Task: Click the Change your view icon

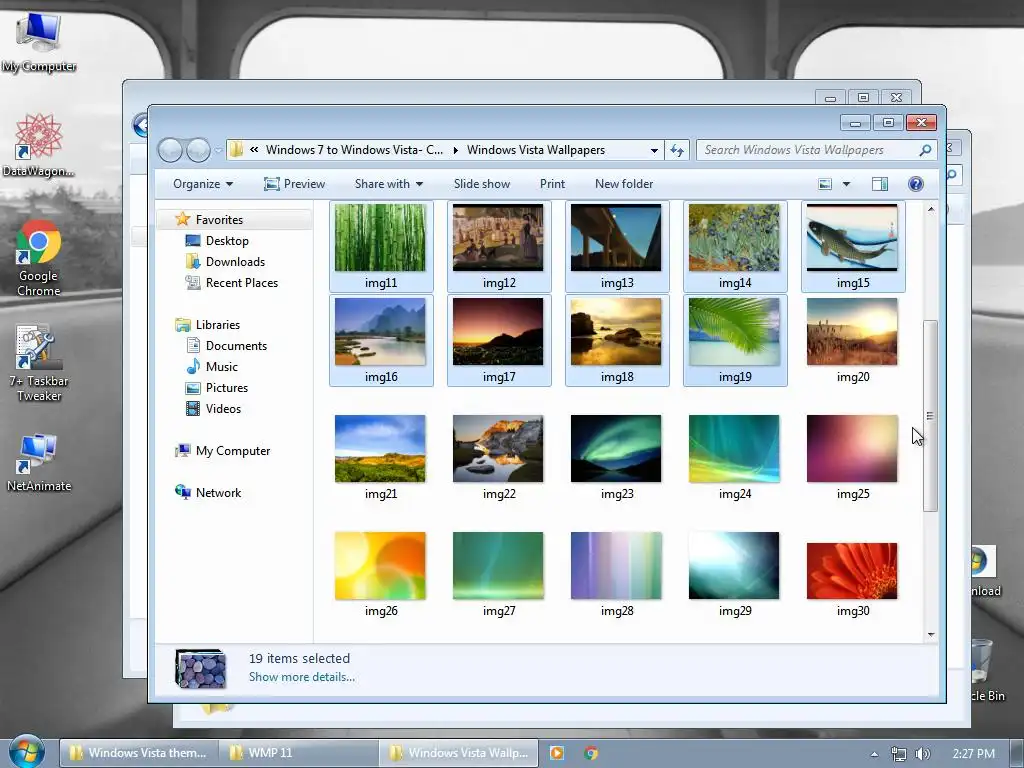Action: [x=825, y=184]
